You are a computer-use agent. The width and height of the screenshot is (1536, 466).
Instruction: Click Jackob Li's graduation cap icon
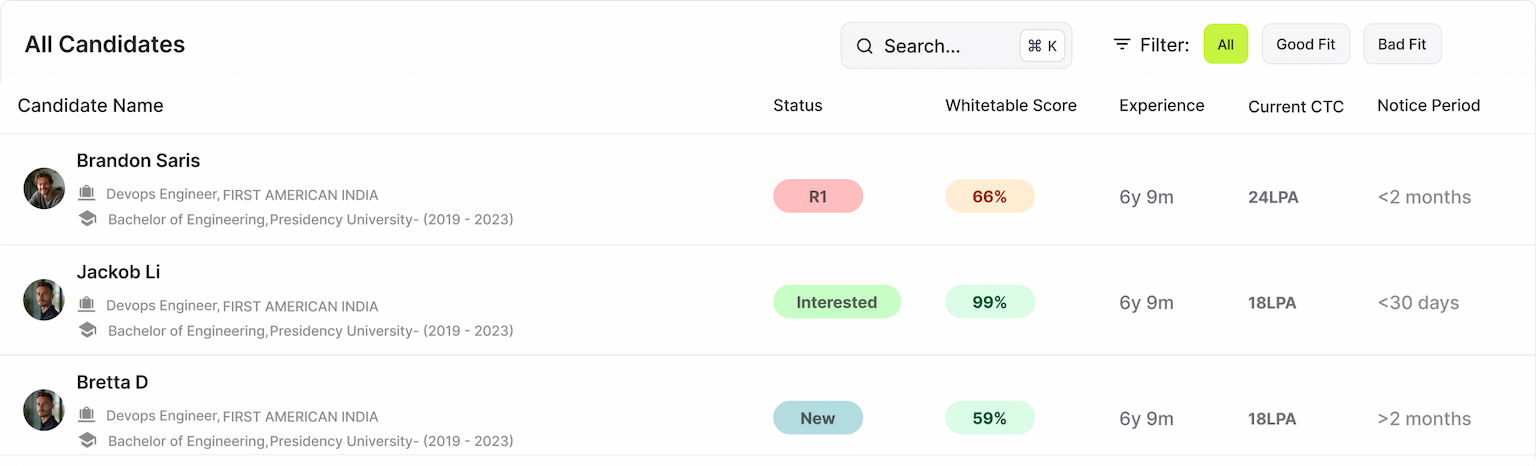(x=87, y=330)
